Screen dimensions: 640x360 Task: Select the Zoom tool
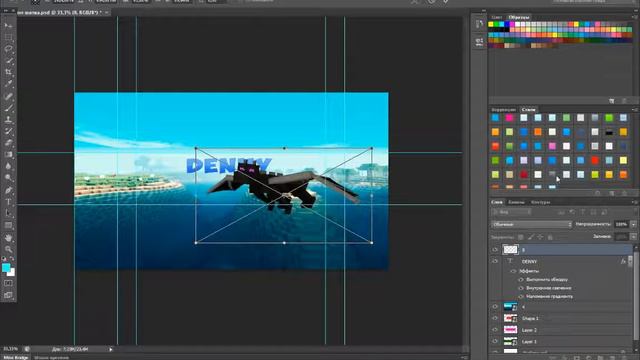[8, 249]
